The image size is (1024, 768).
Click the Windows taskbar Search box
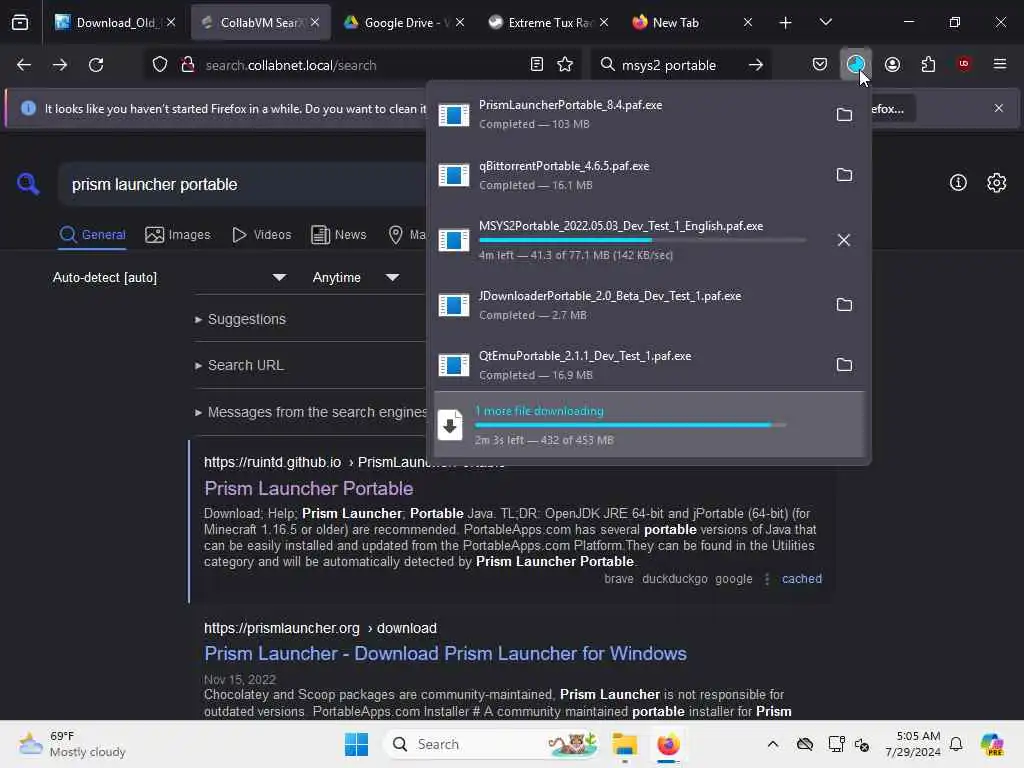pyautogui.click(x=492, y=744)
